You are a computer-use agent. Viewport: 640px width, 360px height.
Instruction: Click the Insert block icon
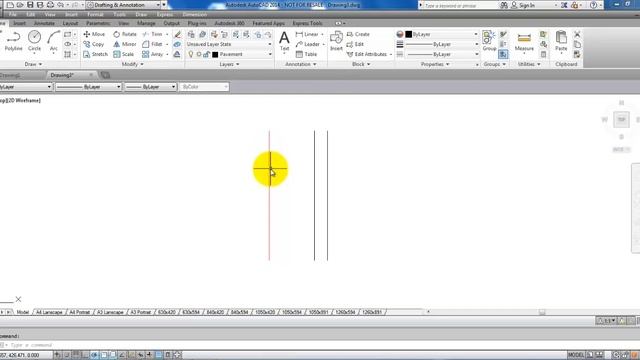(336, 41)
